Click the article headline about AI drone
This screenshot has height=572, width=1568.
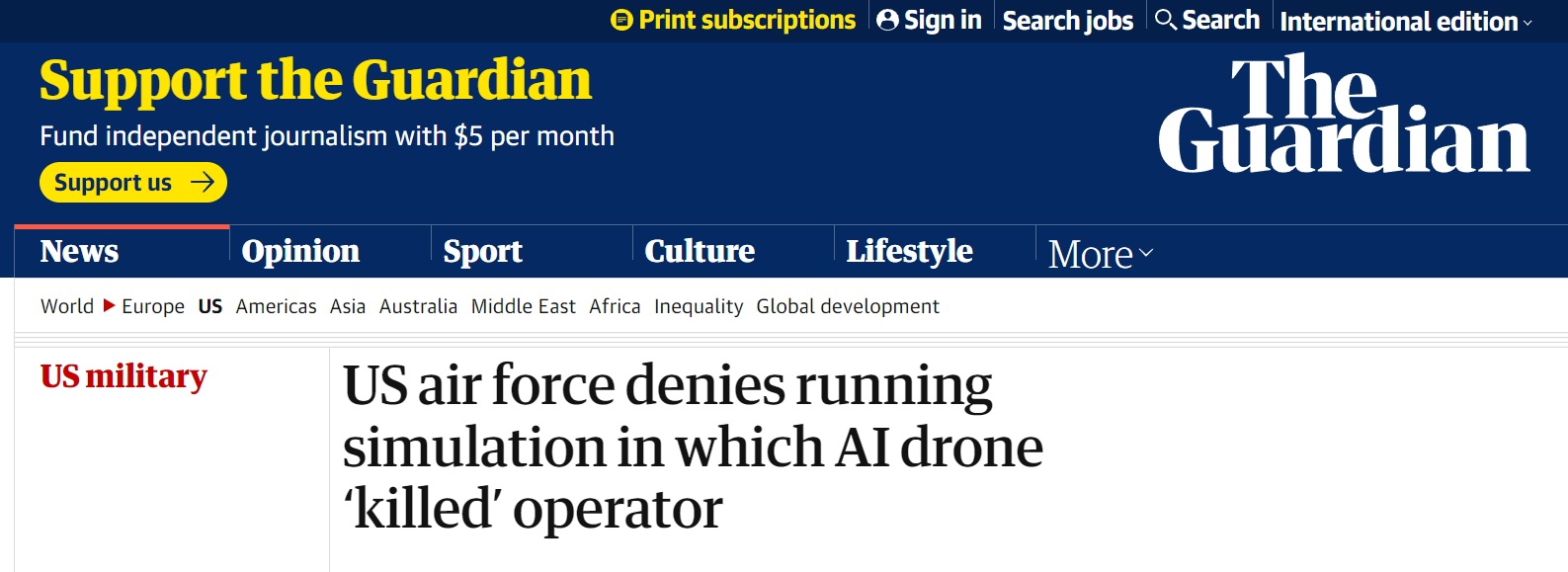point(692,447)
